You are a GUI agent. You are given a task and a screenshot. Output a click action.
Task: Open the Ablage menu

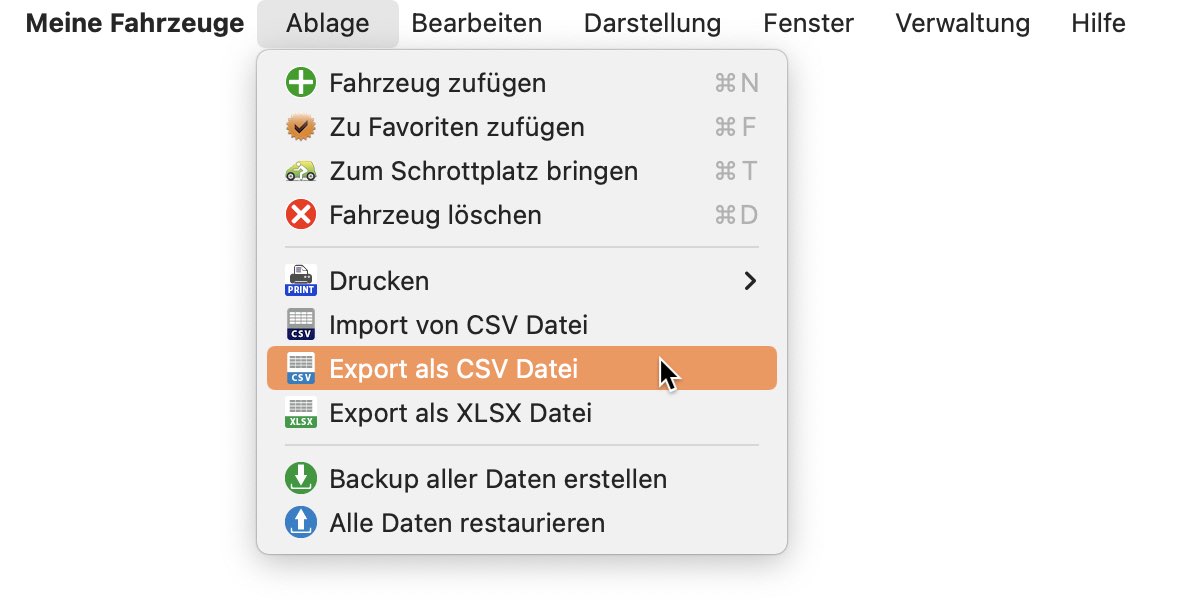(327, 23)
